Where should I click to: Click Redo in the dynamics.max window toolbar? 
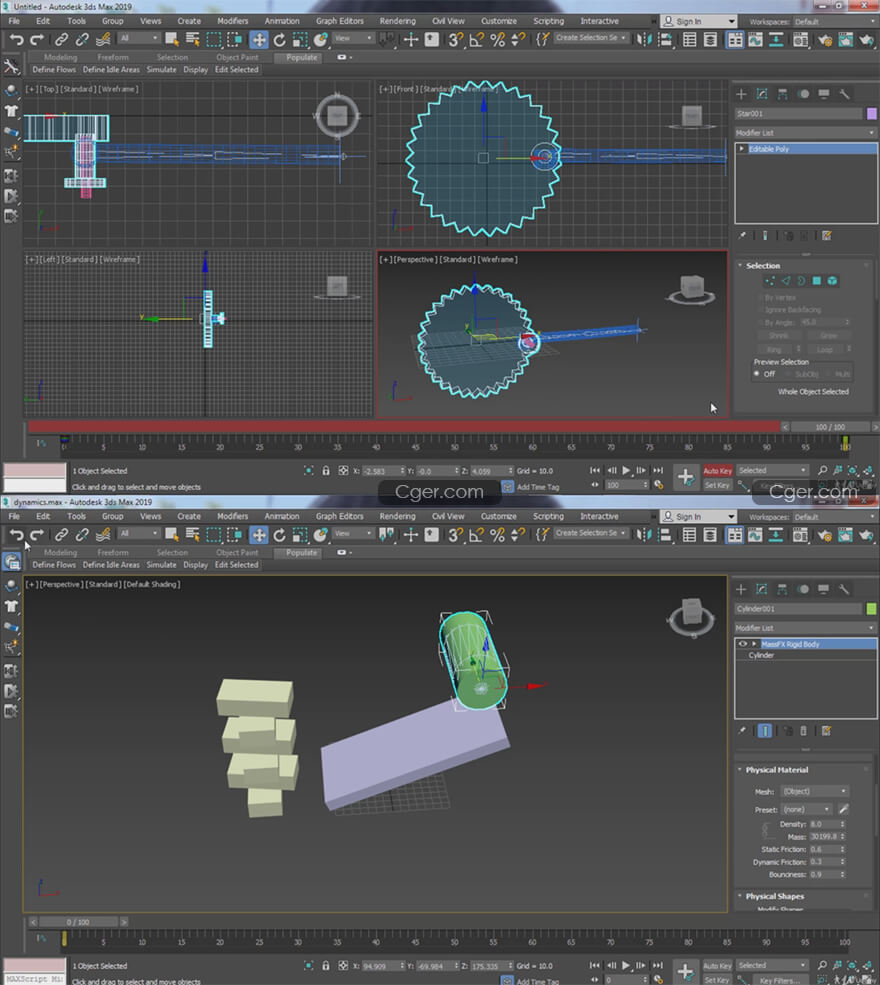tap(37, 535)
